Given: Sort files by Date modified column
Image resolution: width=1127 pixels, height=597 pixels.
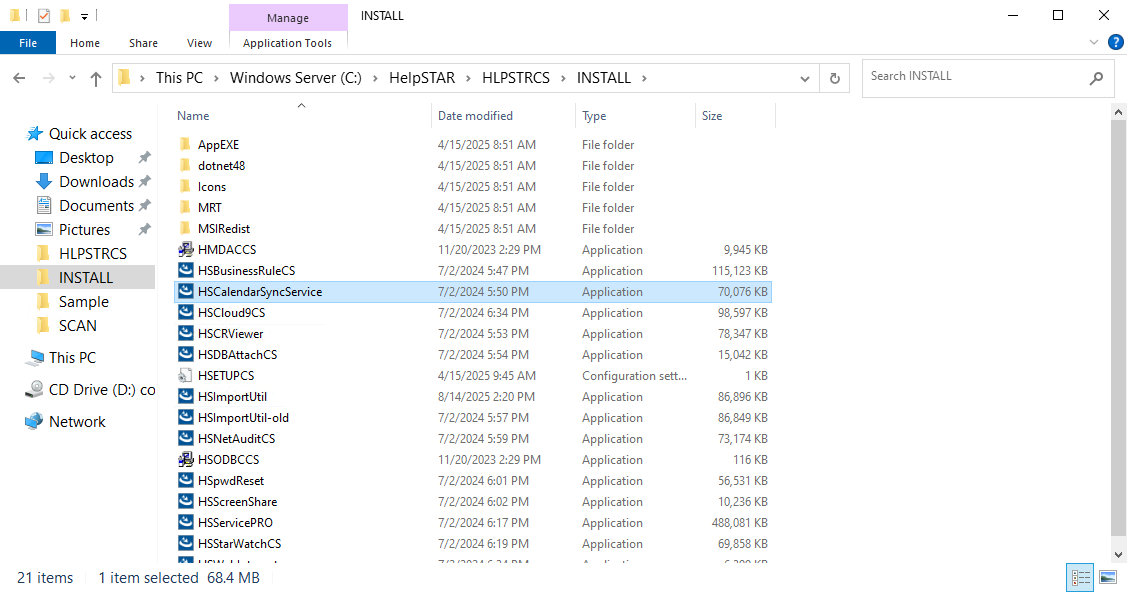Looking at the screenshot, I should pos(475,116).
